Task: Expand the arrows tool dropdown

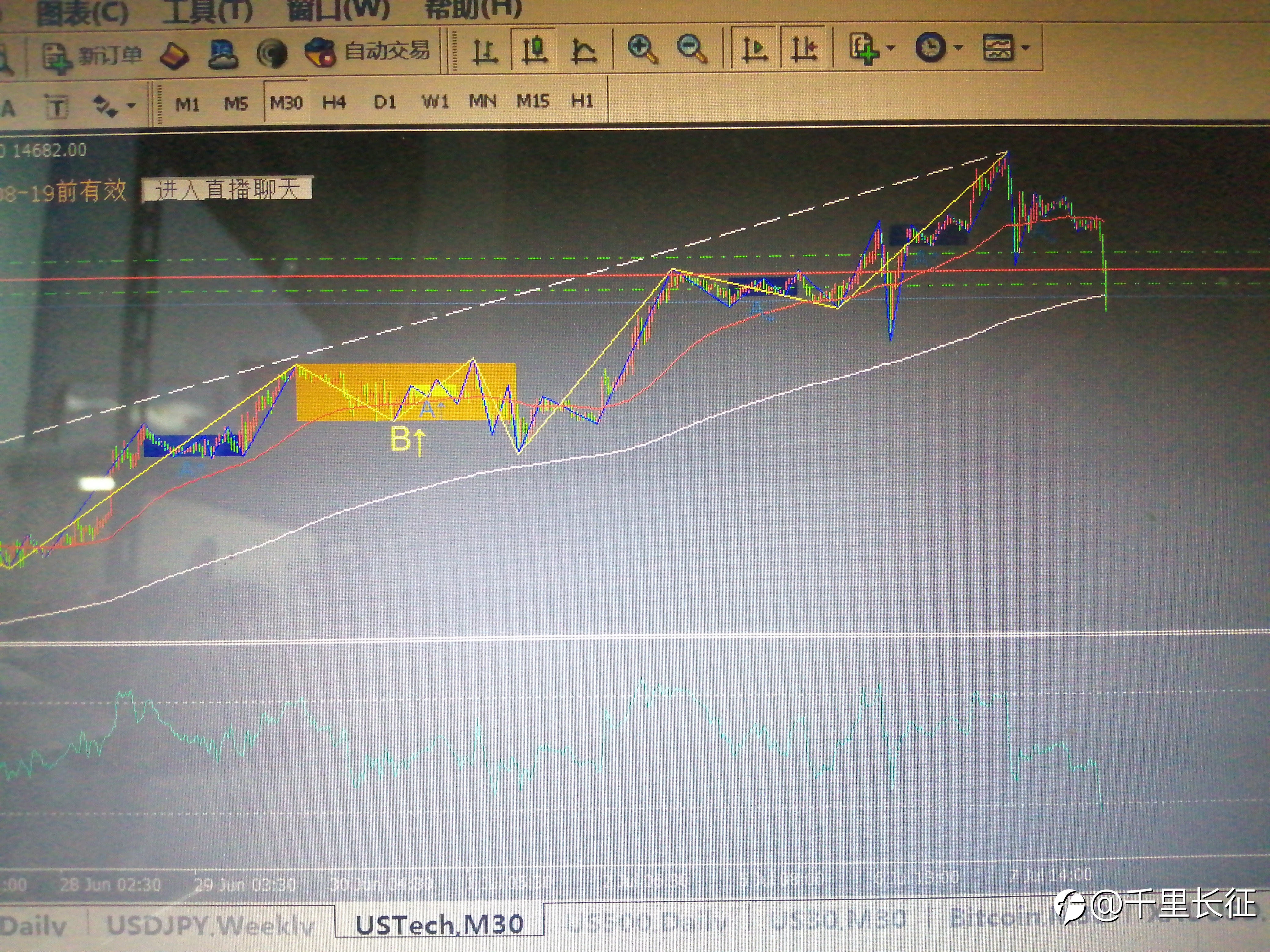Action: click(132, 106)
